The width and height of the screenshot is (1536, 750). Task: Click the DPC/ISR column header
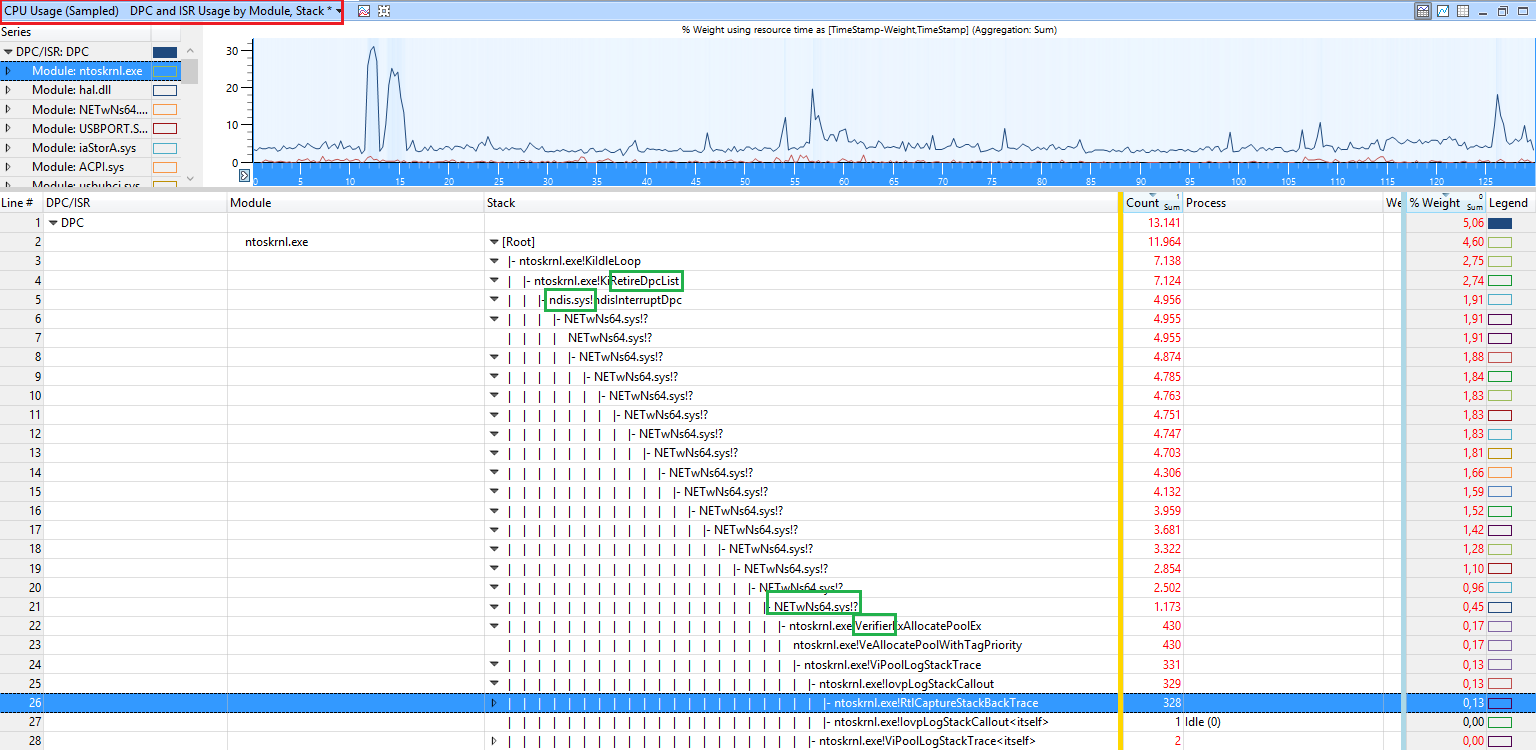point(135,203)
